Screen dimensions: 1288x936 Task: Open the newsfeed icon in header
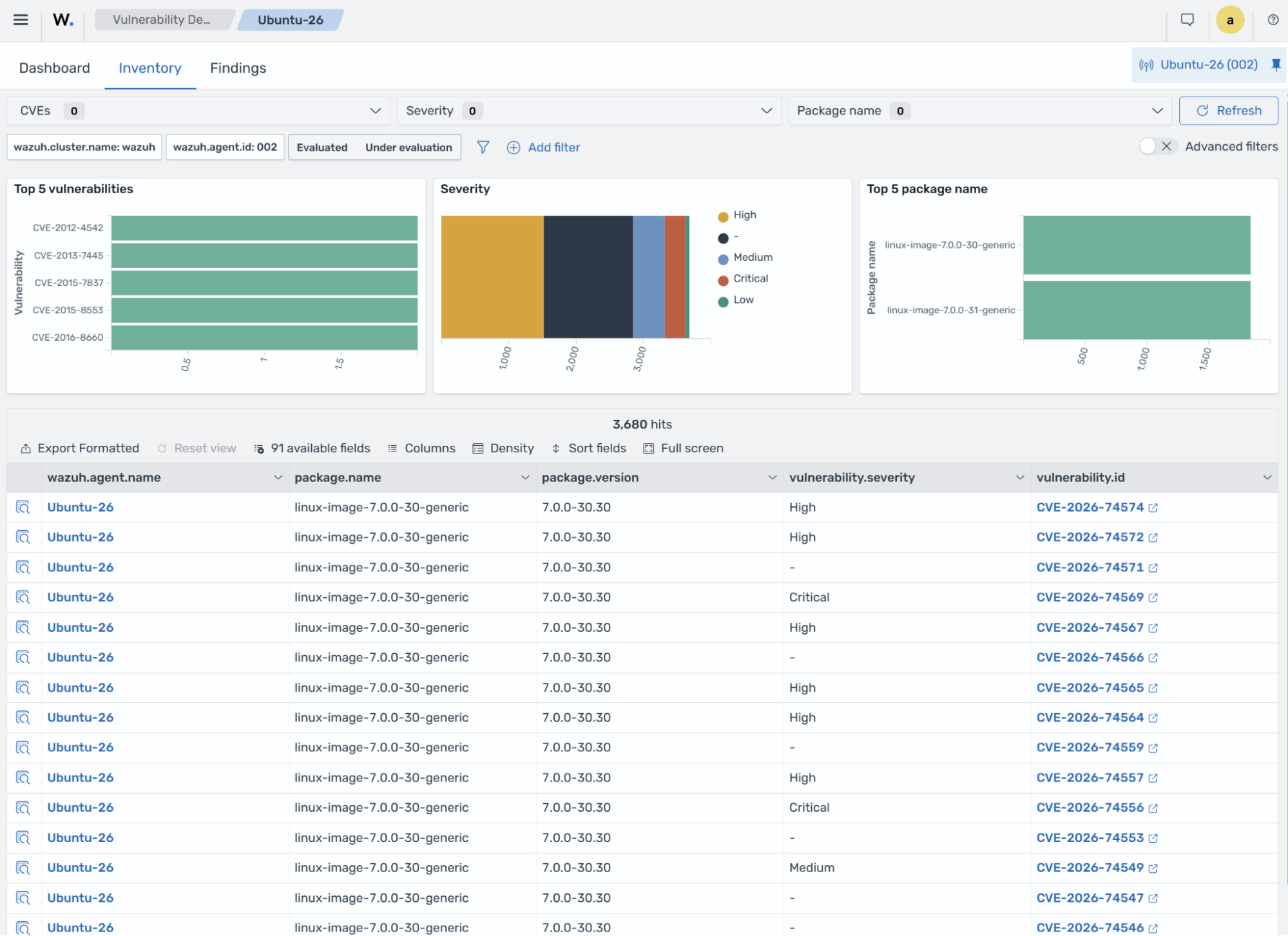(x=1187, y=20)
